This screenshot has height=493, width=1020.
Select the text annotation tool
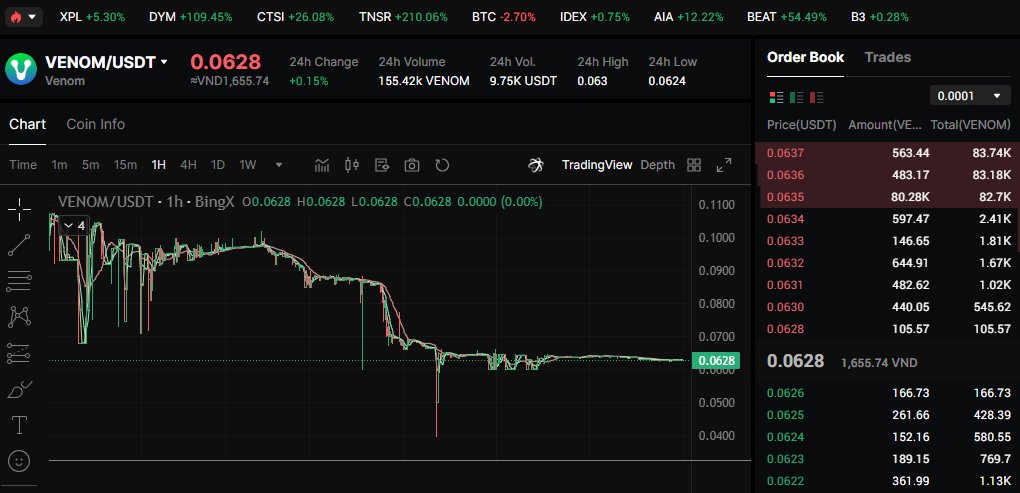tap(20, 425)
